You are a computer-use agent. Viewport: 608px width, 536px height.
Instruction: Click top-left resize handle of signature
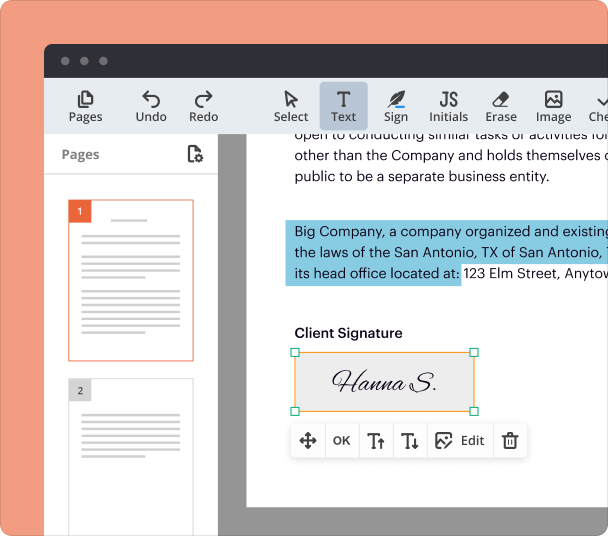pyautogui.click(x=295, y=352)
